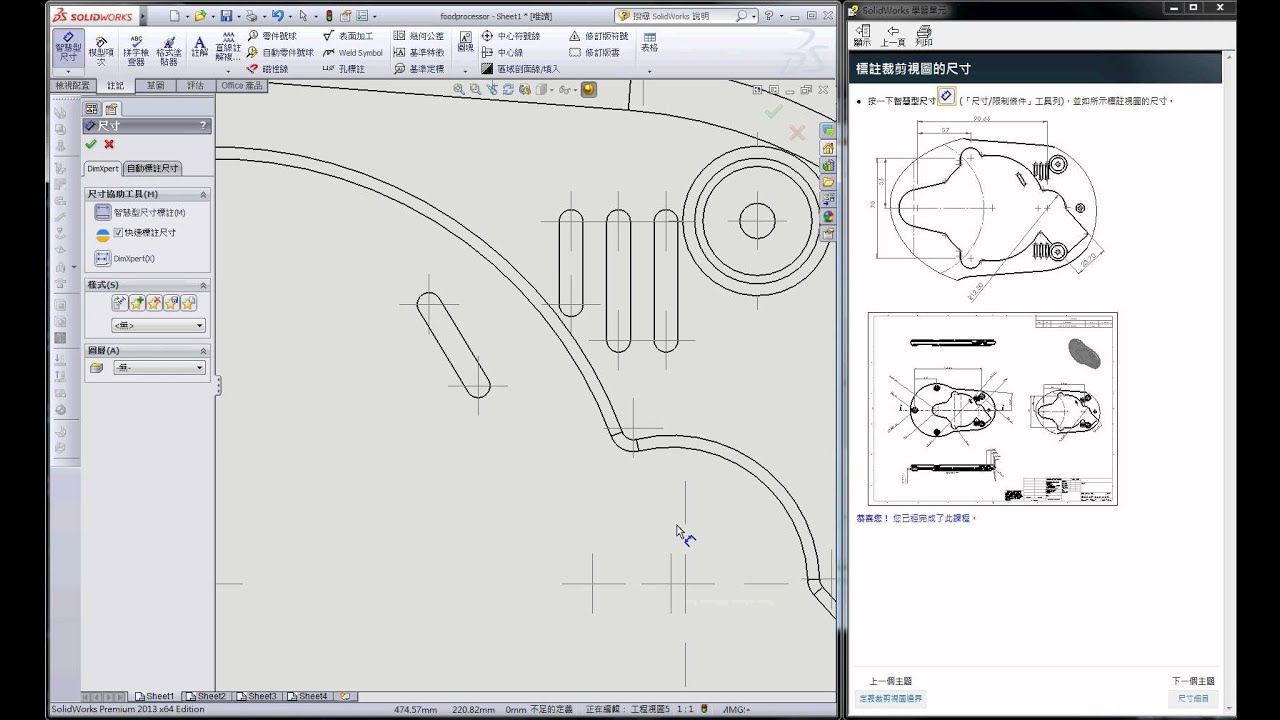Expand the Smart Dimension dropdown arrow
Image resolution: width=1280 pixels, height=720 pixels.
pyautogui.click(x=68, y=71)
